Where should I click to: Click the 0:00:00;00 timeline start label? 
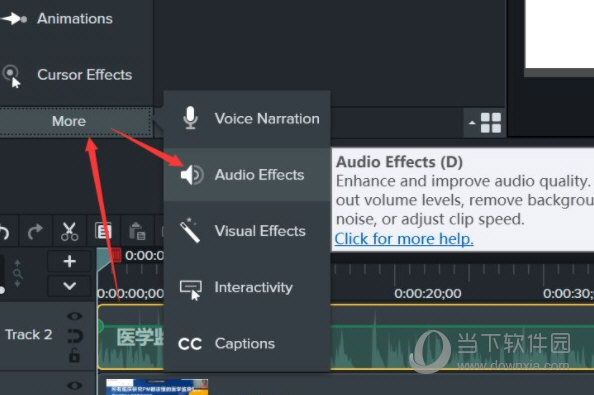pos(130,294)
